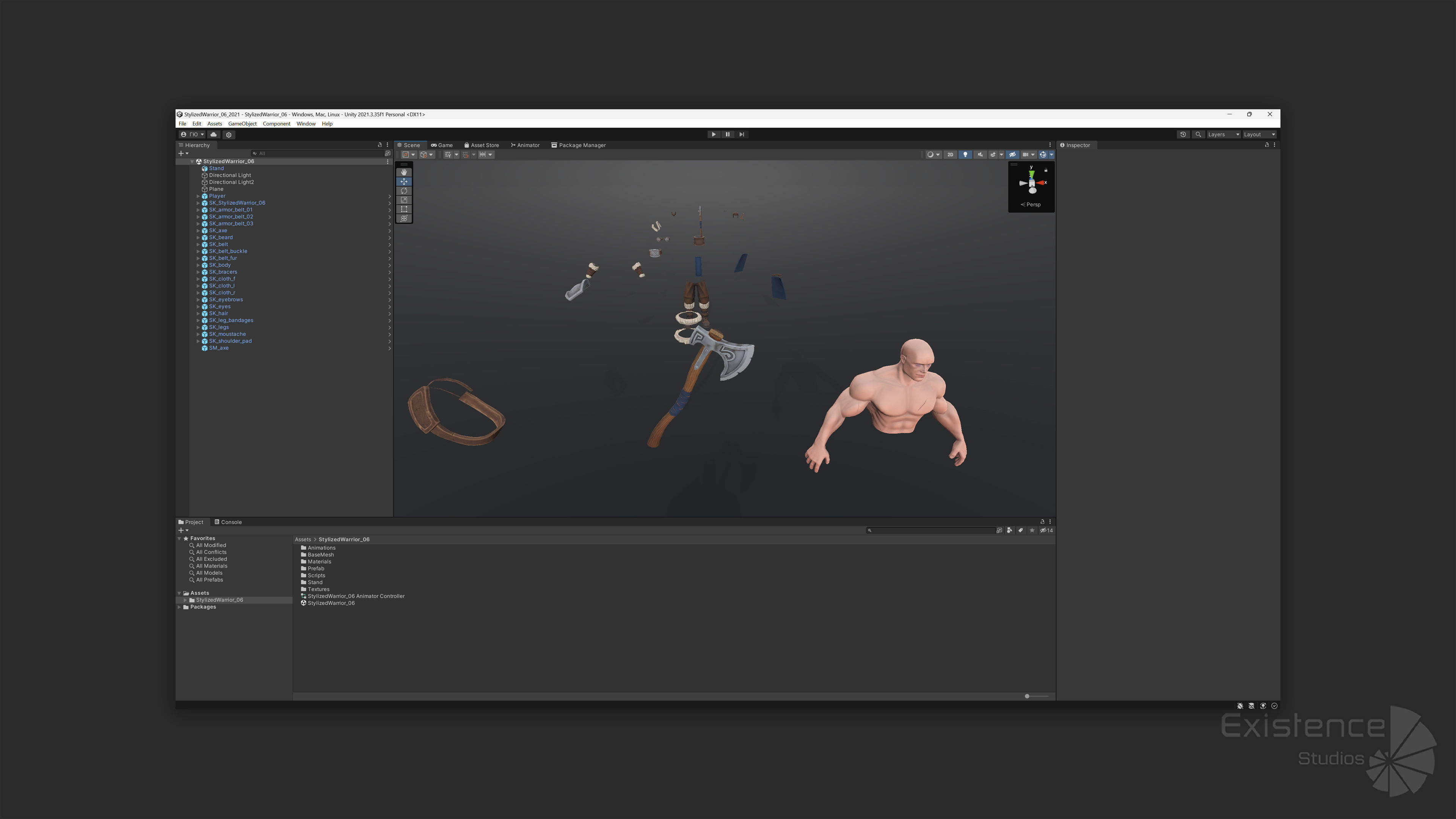Toggle scene audio mute

980,155
